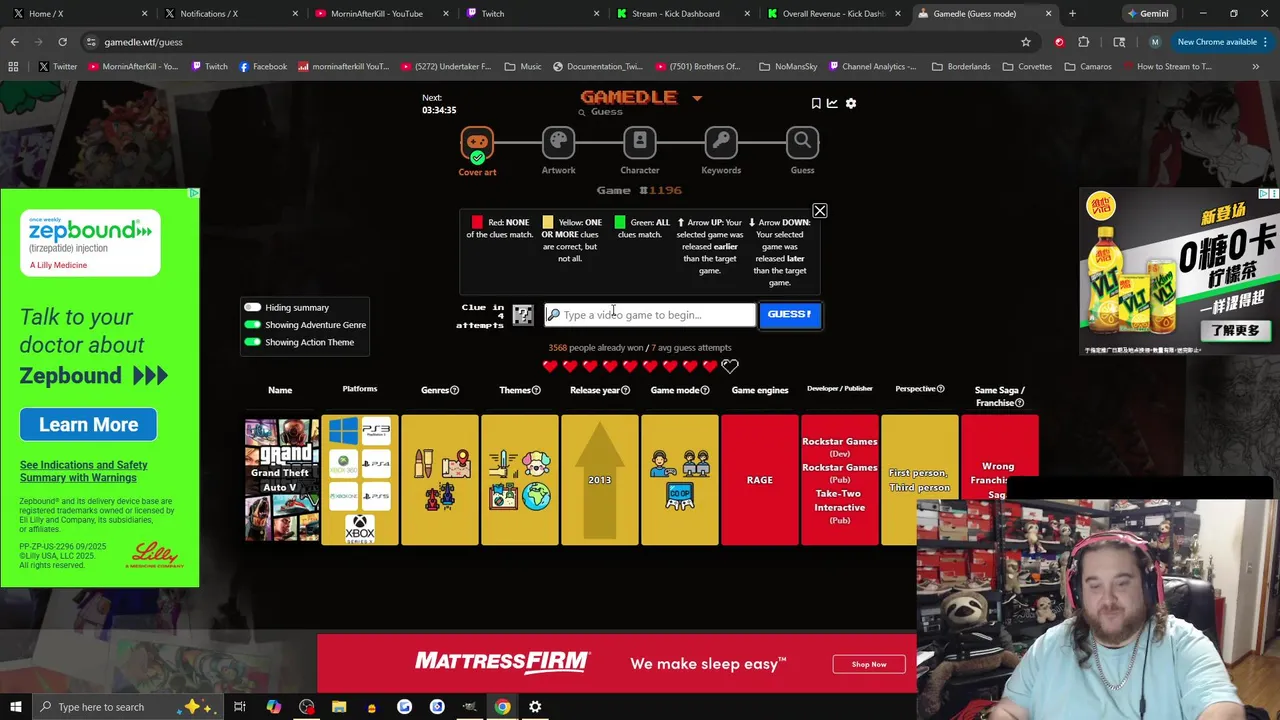
Task: Click the GUESS! button
Action: tap(790, 315)
